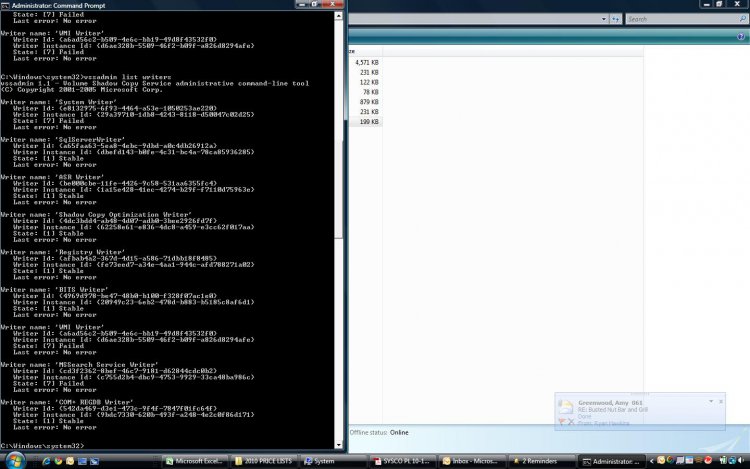Switch to 2010 PRICE LISTS folder window
This screenshot has width=750, height=469.
(x=264, y=461)
